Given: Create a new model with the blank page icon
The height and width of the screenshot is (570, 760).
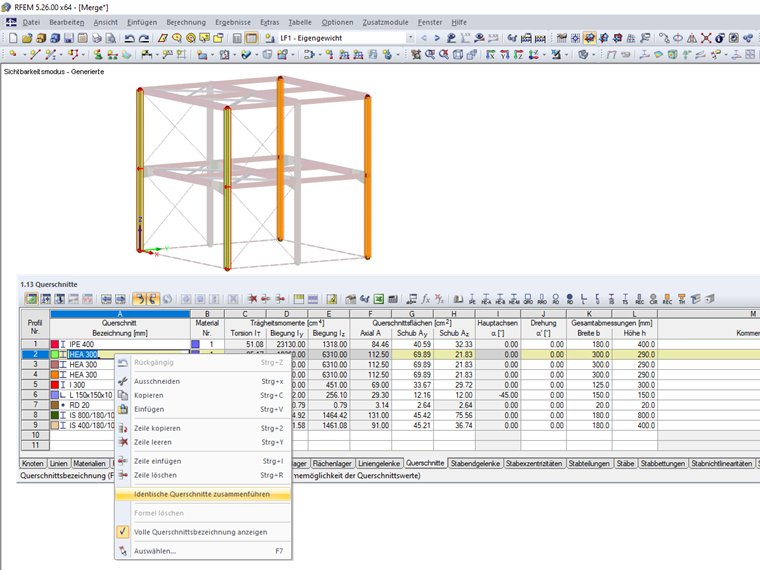Looking at the screenshot, I should point(13,38).
